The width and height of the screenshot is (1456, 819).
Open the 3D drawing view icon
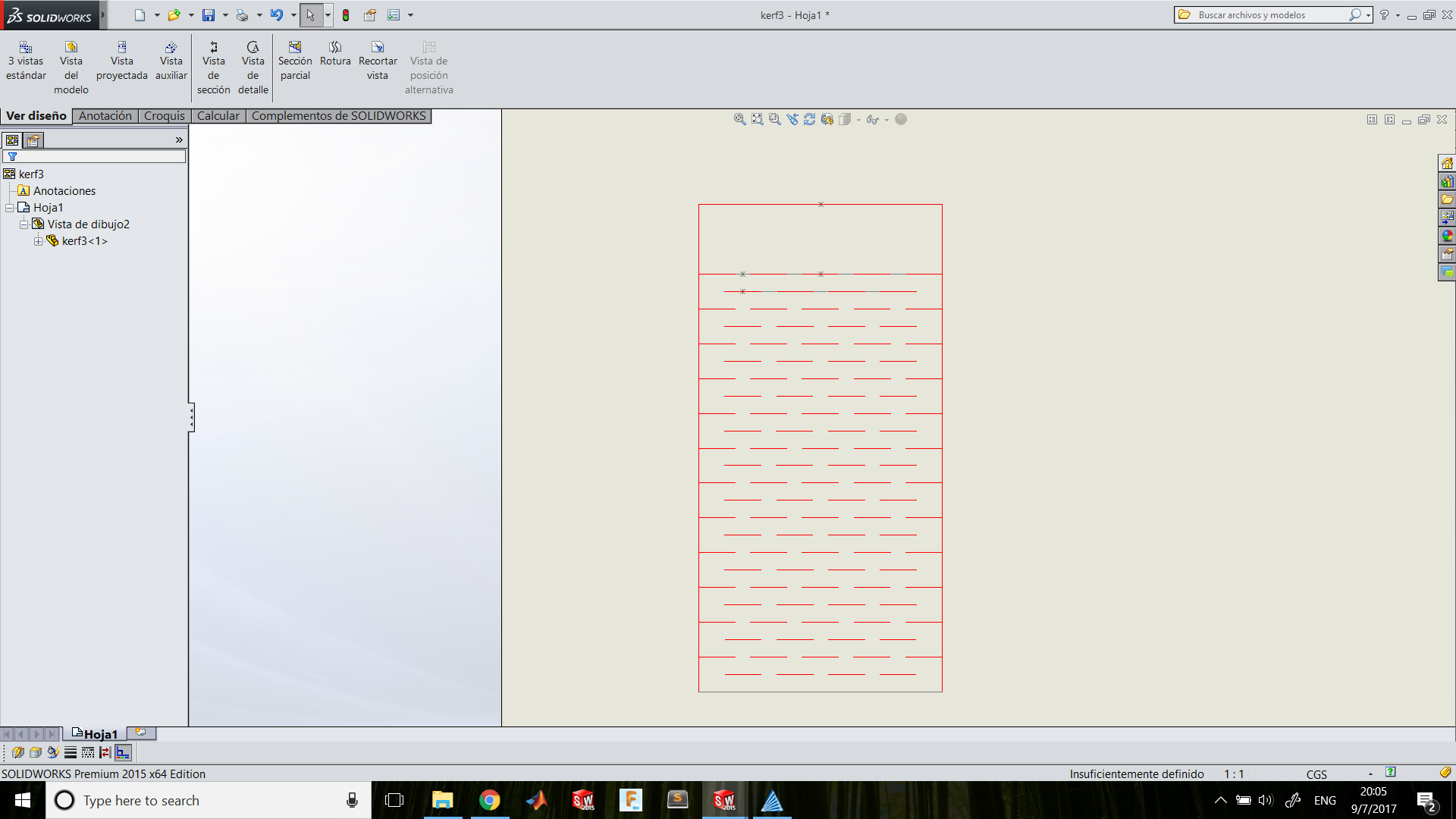point(827,119)
